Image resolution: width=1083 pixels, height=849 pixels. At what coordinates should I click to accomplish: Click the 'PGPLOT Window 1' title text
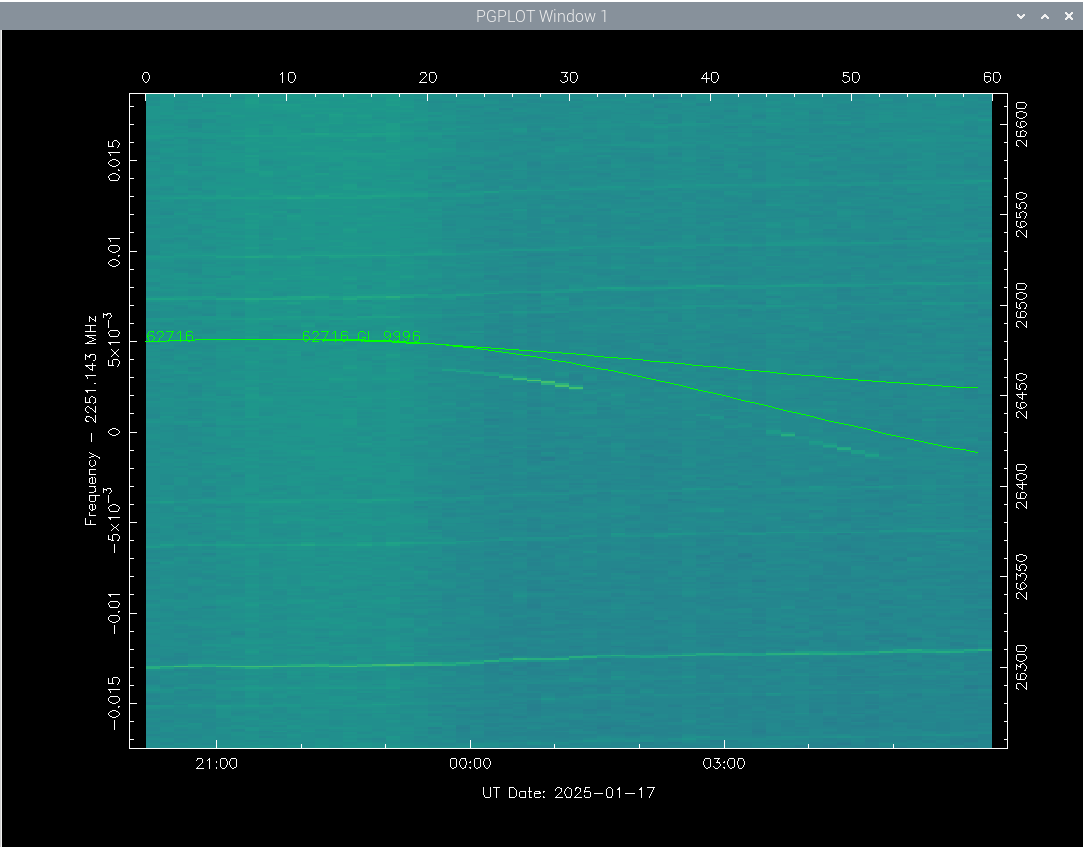pyautogui.click(x=541, y=16)
